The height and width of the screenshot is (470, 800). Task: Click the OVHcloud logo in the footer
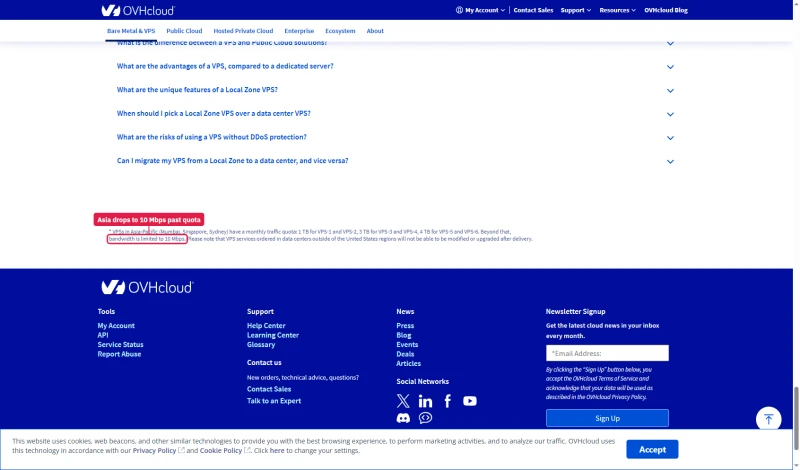point(147,287)
